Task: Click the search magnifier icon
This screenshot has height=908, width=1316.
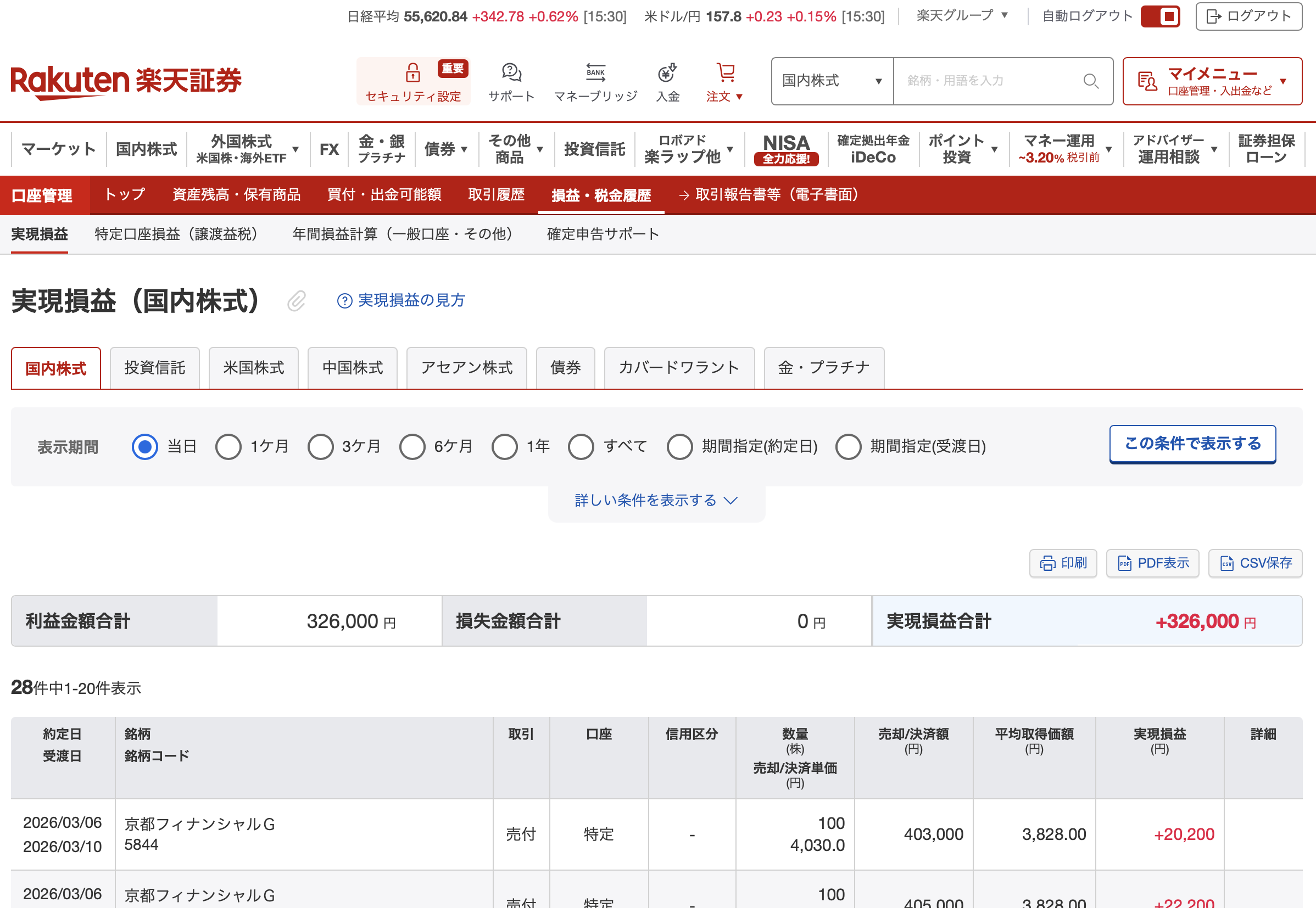Action: coord(1090,81)
